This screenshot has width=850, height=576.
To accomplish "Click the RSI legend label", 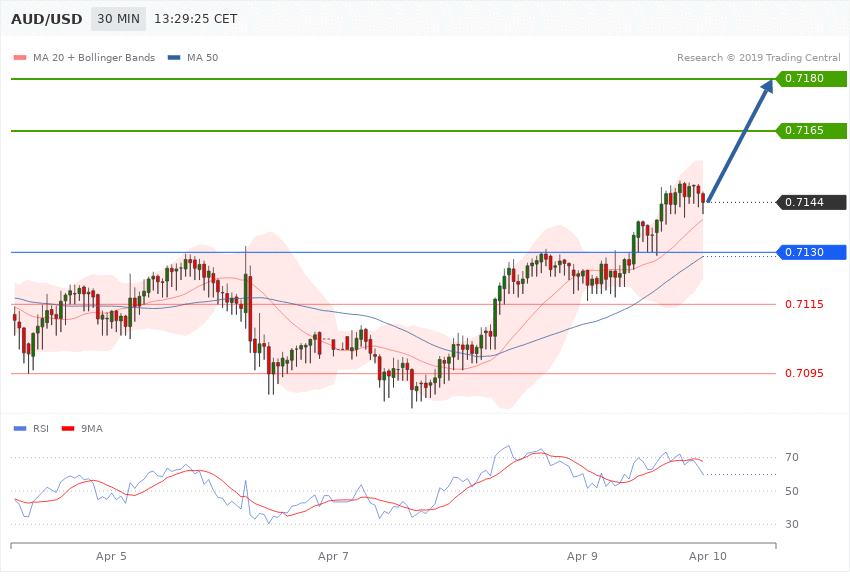I will click(41, 429).
